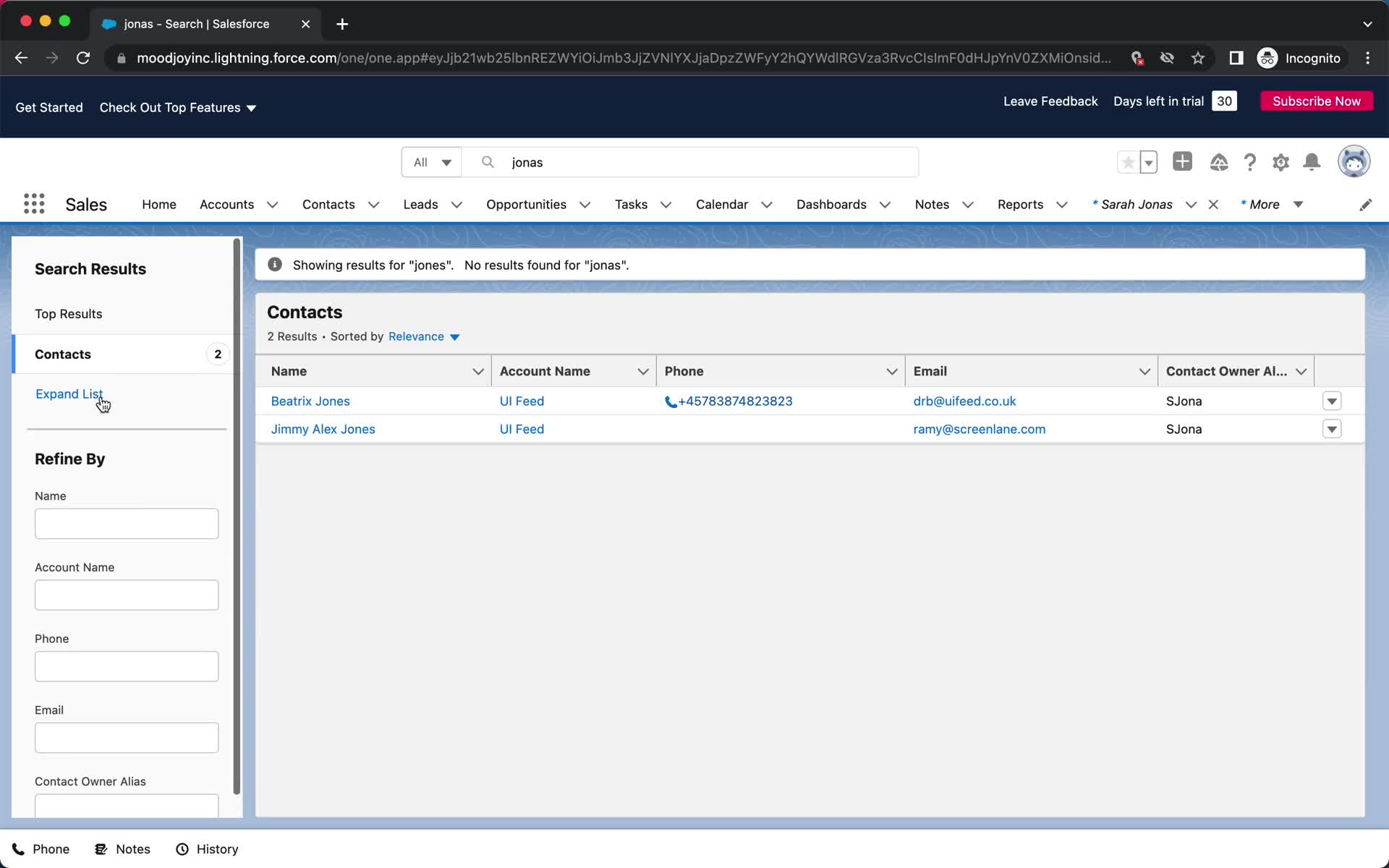1389x868 pixels.
Task: Email ramy@screenlane.com
Action: [x=979, y=429]
